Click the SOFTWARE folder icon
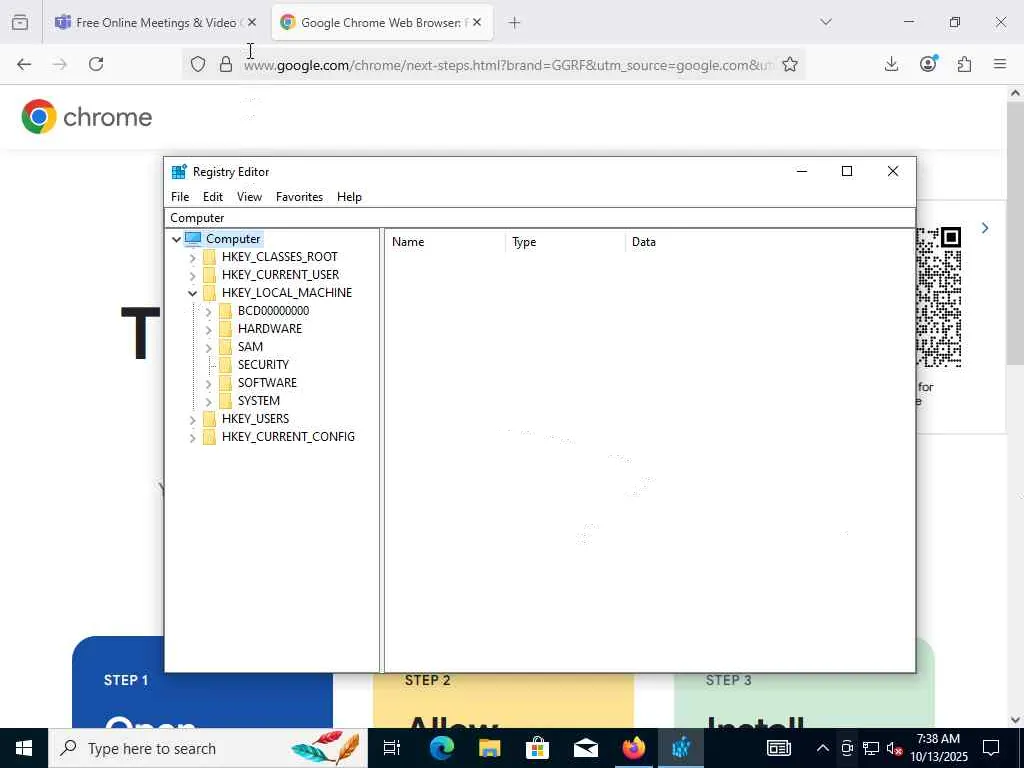Image resolution: width=1024 pixels, height=768 pixels. [x=225, y=383]
